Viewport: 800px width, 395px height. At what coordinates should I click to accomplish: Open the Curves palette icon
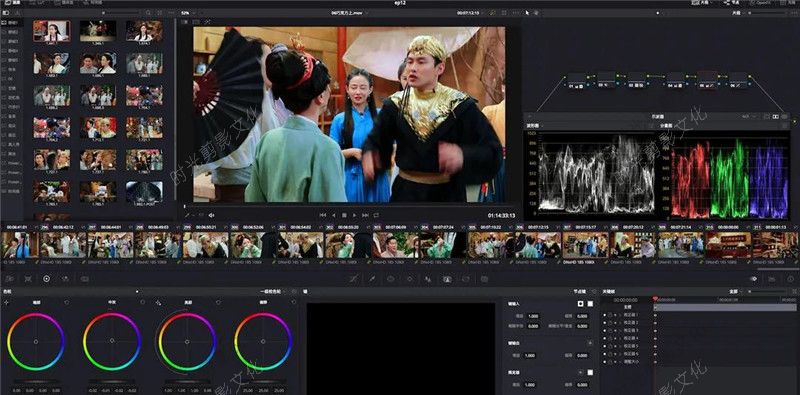(354, 279)
